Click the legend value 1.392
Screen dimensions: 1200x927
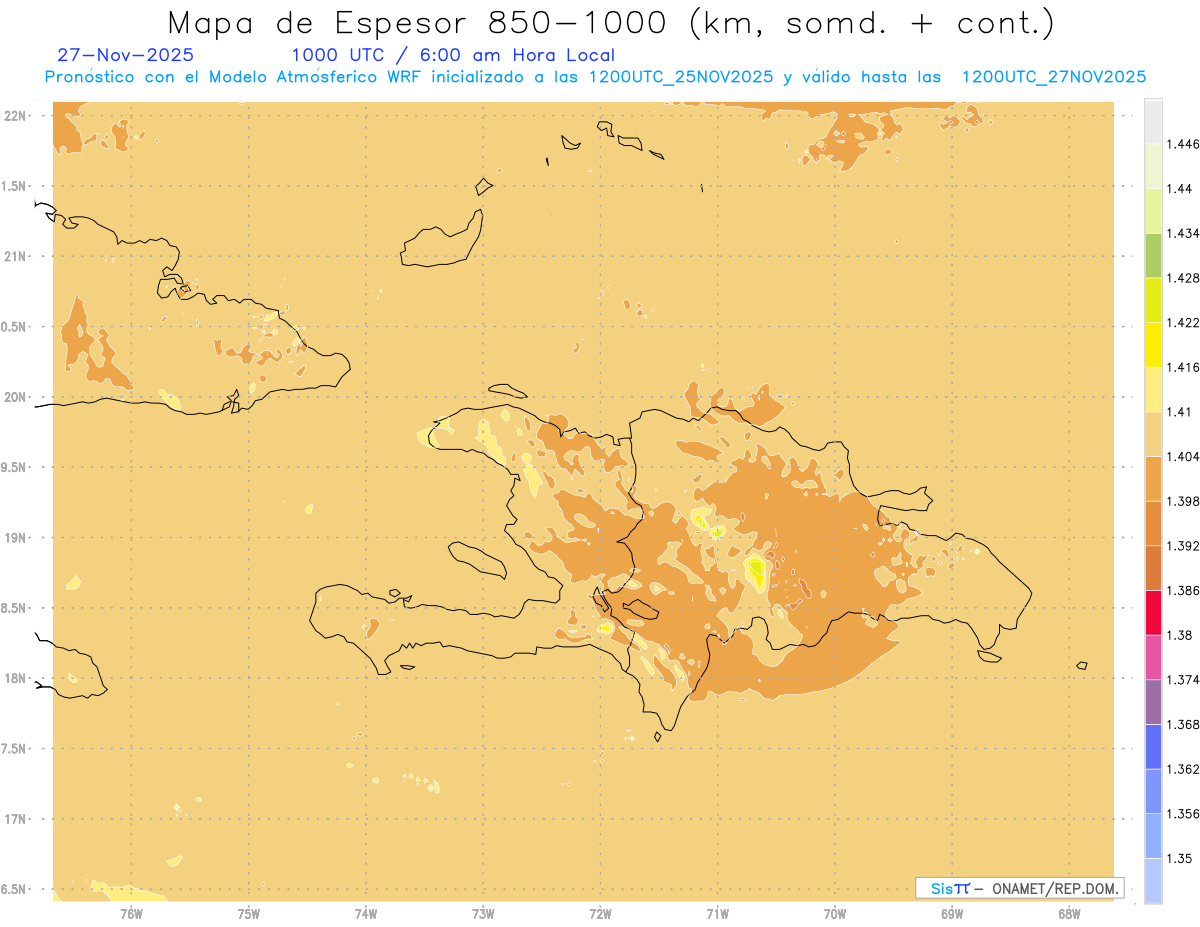[x=1182, y=546]
